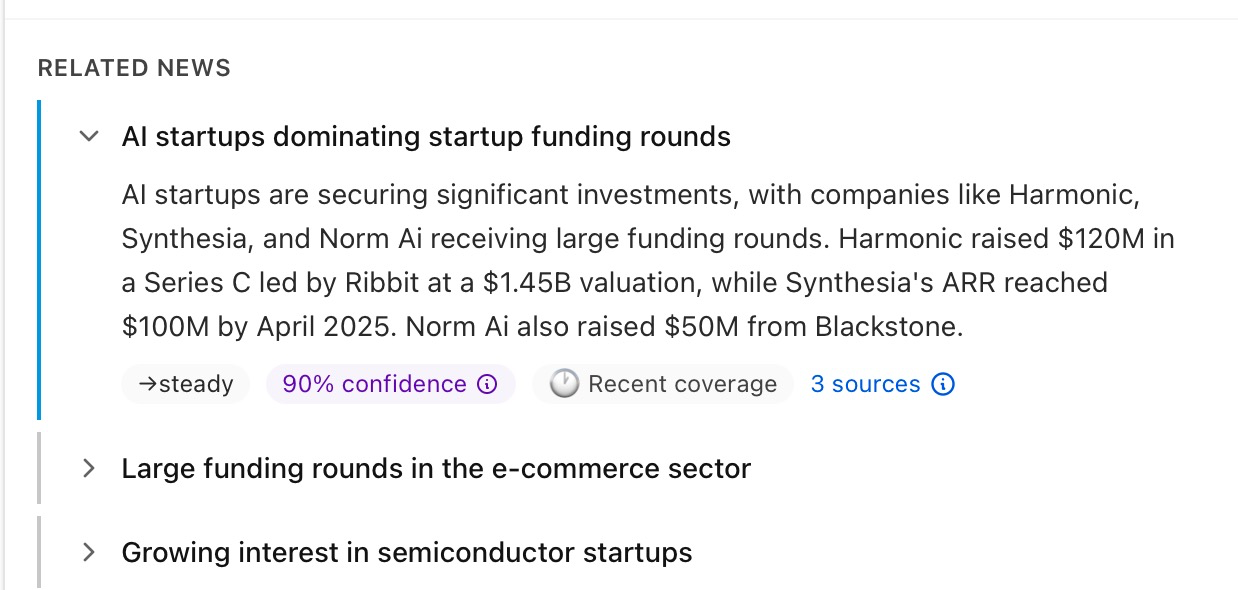
Task: Click the steady trend badge label
Action: click(196, 385)
